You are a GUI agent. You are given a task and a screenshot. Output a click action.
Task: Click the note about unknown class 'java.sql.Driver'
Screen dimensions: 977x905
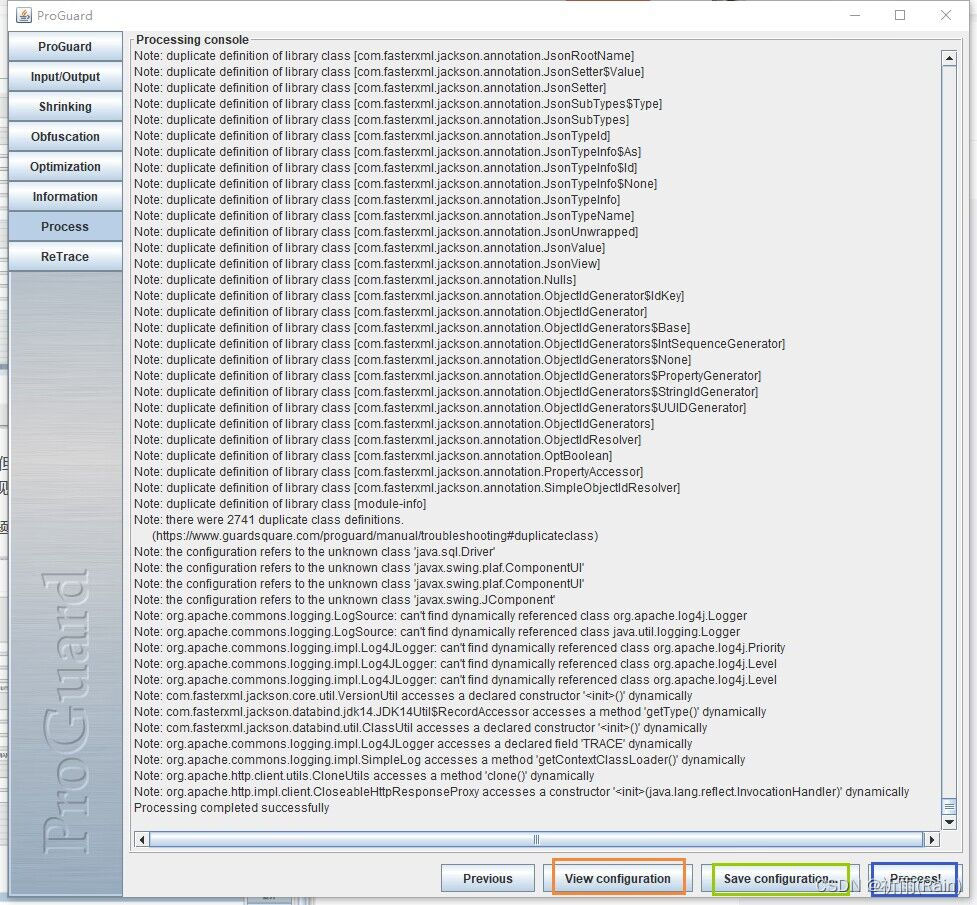point(315,552)
